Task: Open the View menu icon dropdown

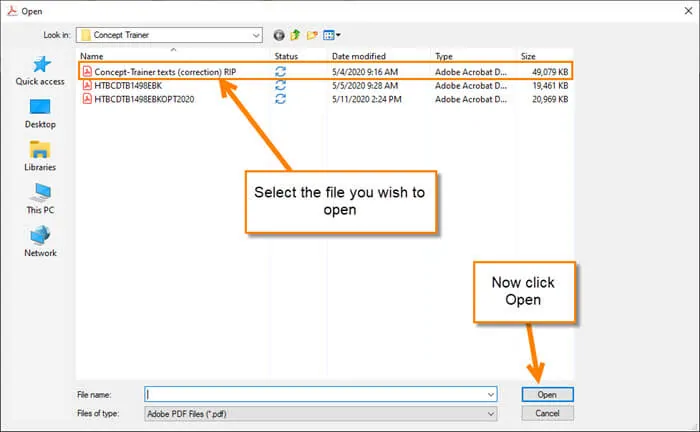Action: 331,35
